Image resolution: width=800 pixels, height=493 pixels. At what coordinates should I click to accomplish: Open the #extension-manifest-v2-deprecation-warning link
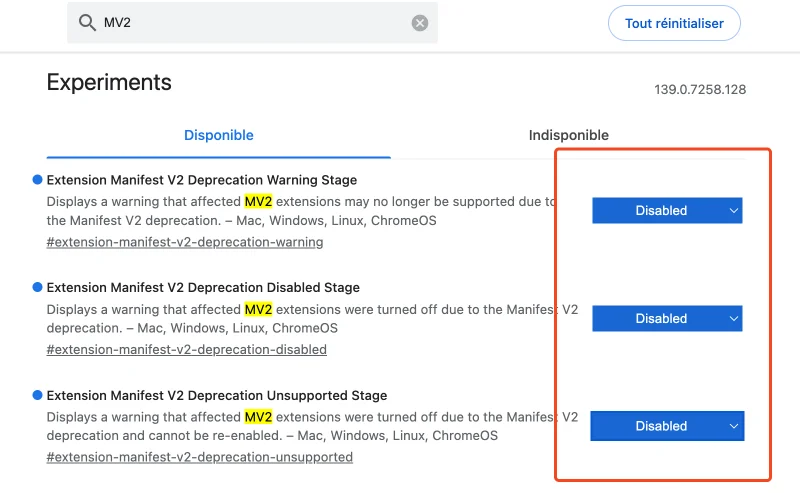(185, 242)
